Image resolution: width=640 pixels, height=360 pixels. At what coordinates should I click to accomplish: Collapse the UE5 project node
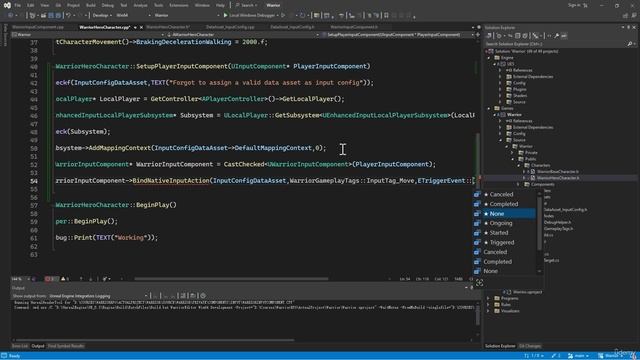coord(495,64)
